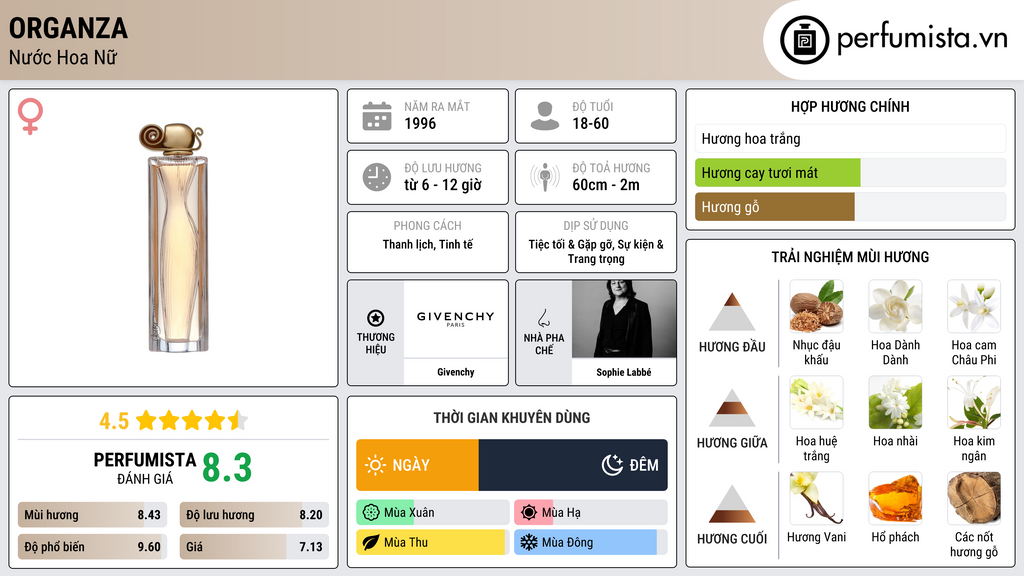The image size is (1024, 576).
Task: Select the Hoa huệ trắng note image
Action: pyautogui.click(x=816, y=403)
